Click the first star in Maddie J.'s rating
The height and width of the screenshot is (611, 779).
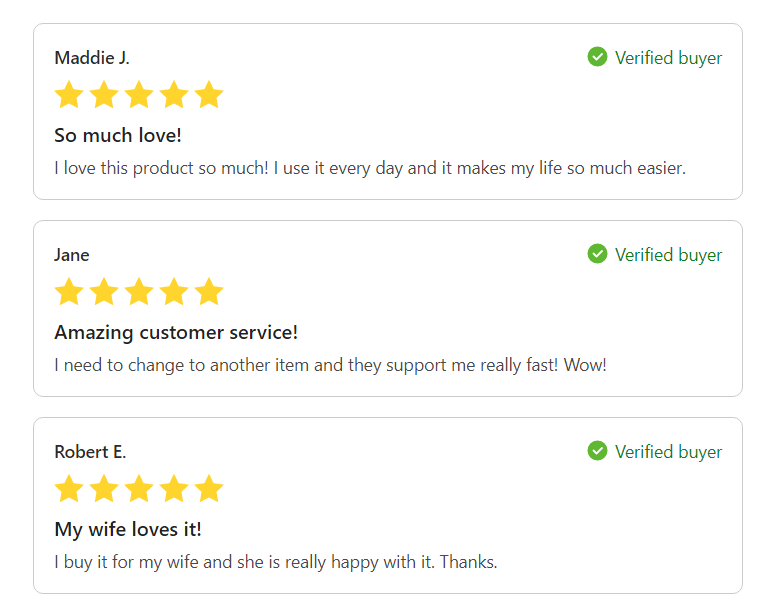coord(69,94)
